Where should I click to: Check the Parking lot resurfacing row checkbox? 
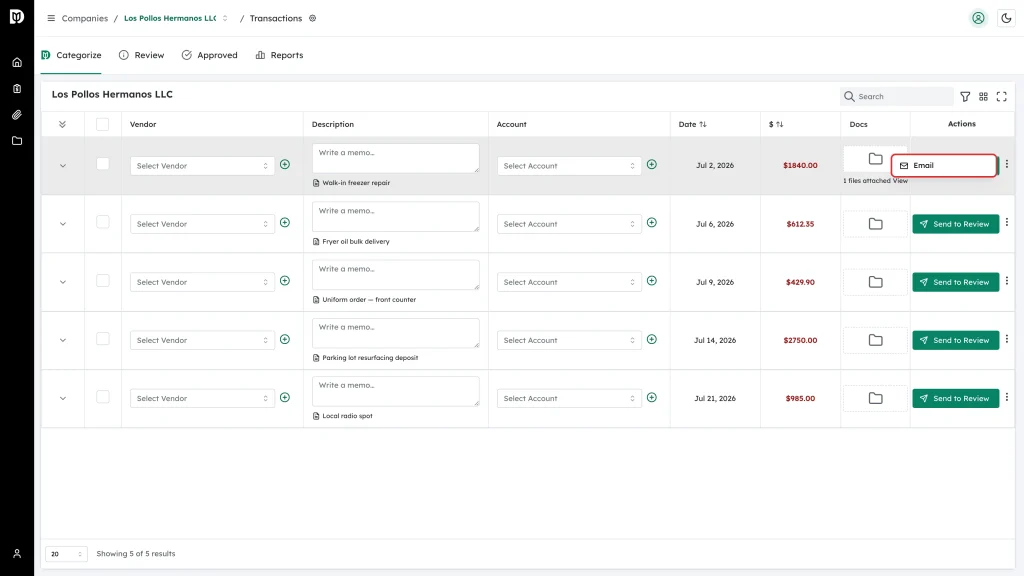pyautogui.click(x=103, y=339)
